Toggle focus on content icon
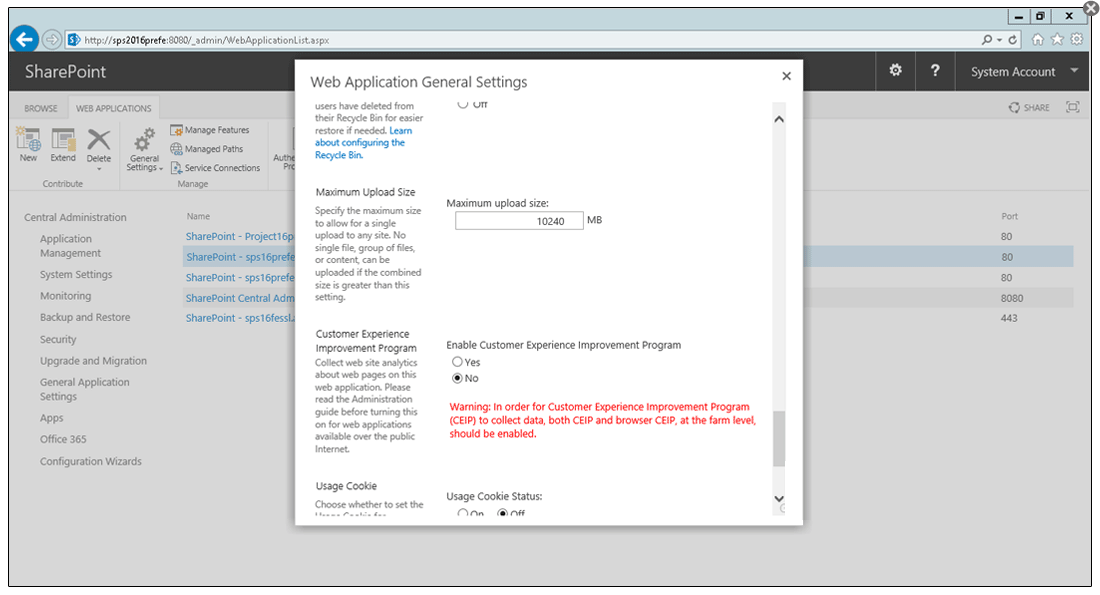This screenshot has width=1100, height=595. [x=1073, y=107]
